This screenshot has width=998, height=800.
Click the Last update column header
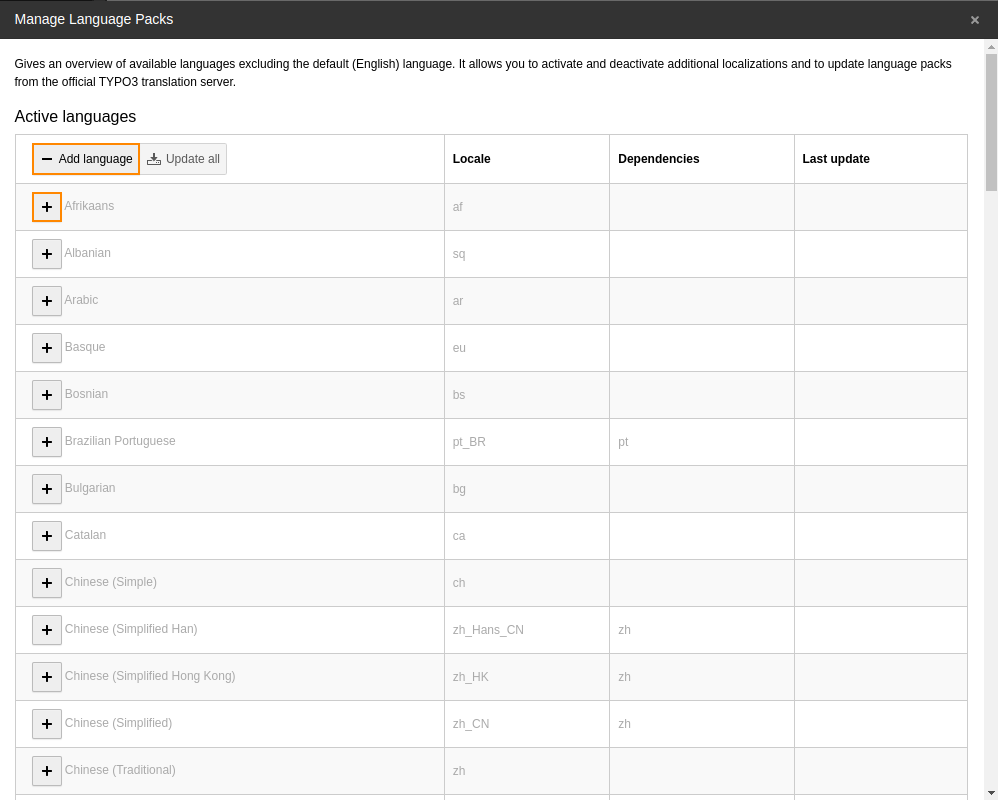pyautogui.click(x=836, y=159)
